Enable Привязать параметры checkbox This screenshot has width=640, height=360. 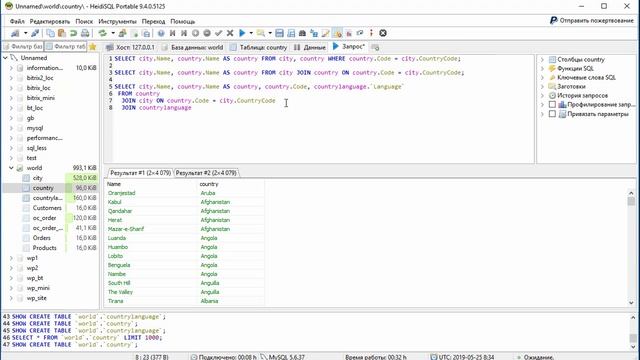click(x=552, y=114)
